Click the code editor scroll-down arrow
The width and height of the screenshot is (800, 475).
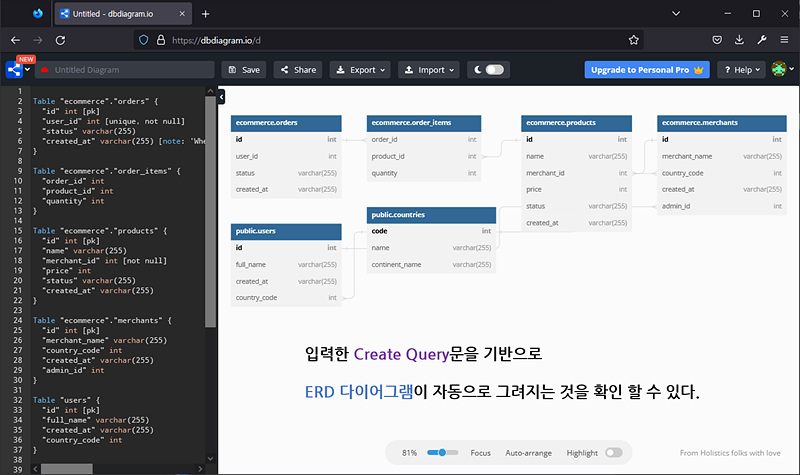(210, 459)
